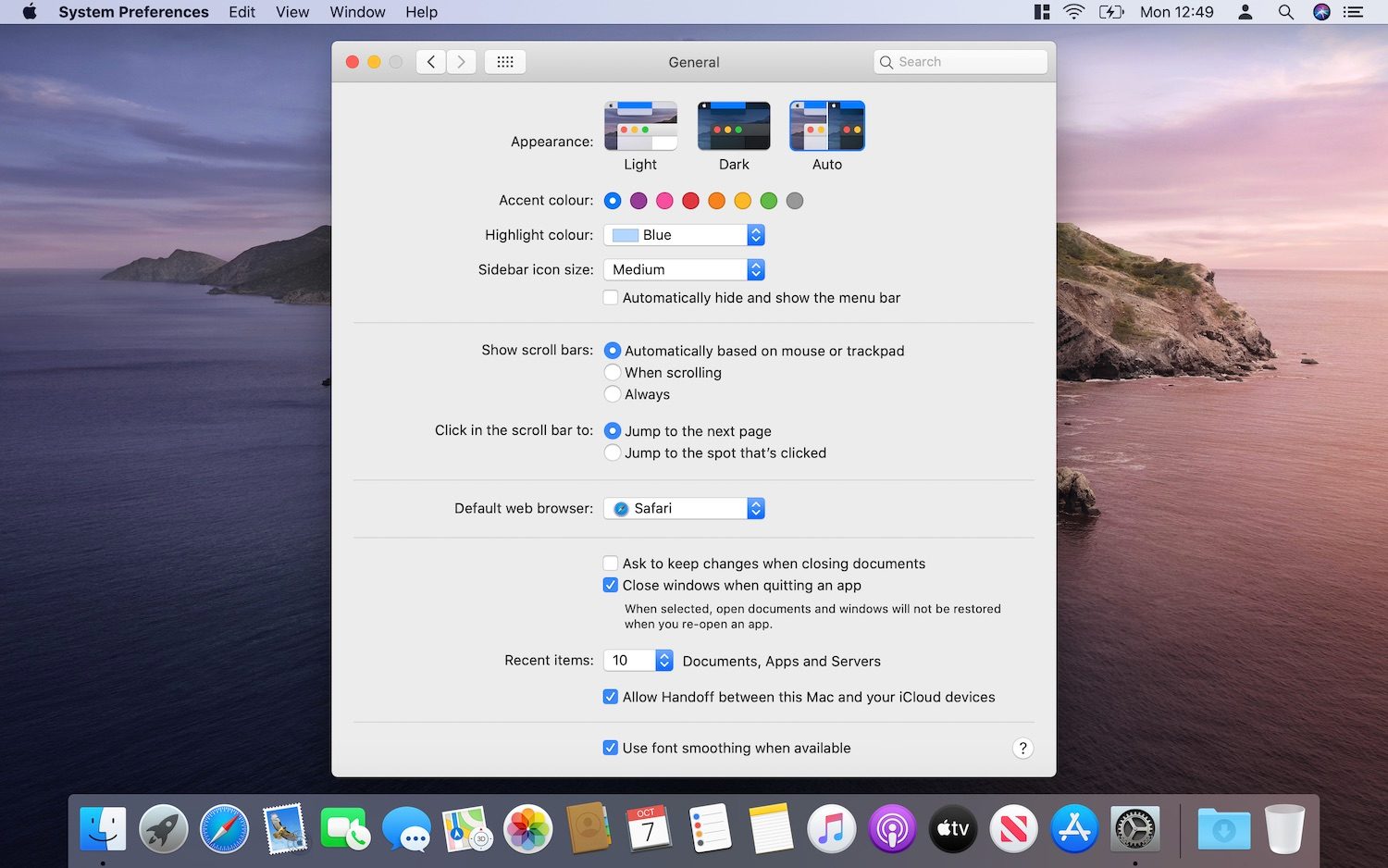
Task: Open the Recent items count dropdown
Action: click(x=638, y=660)
